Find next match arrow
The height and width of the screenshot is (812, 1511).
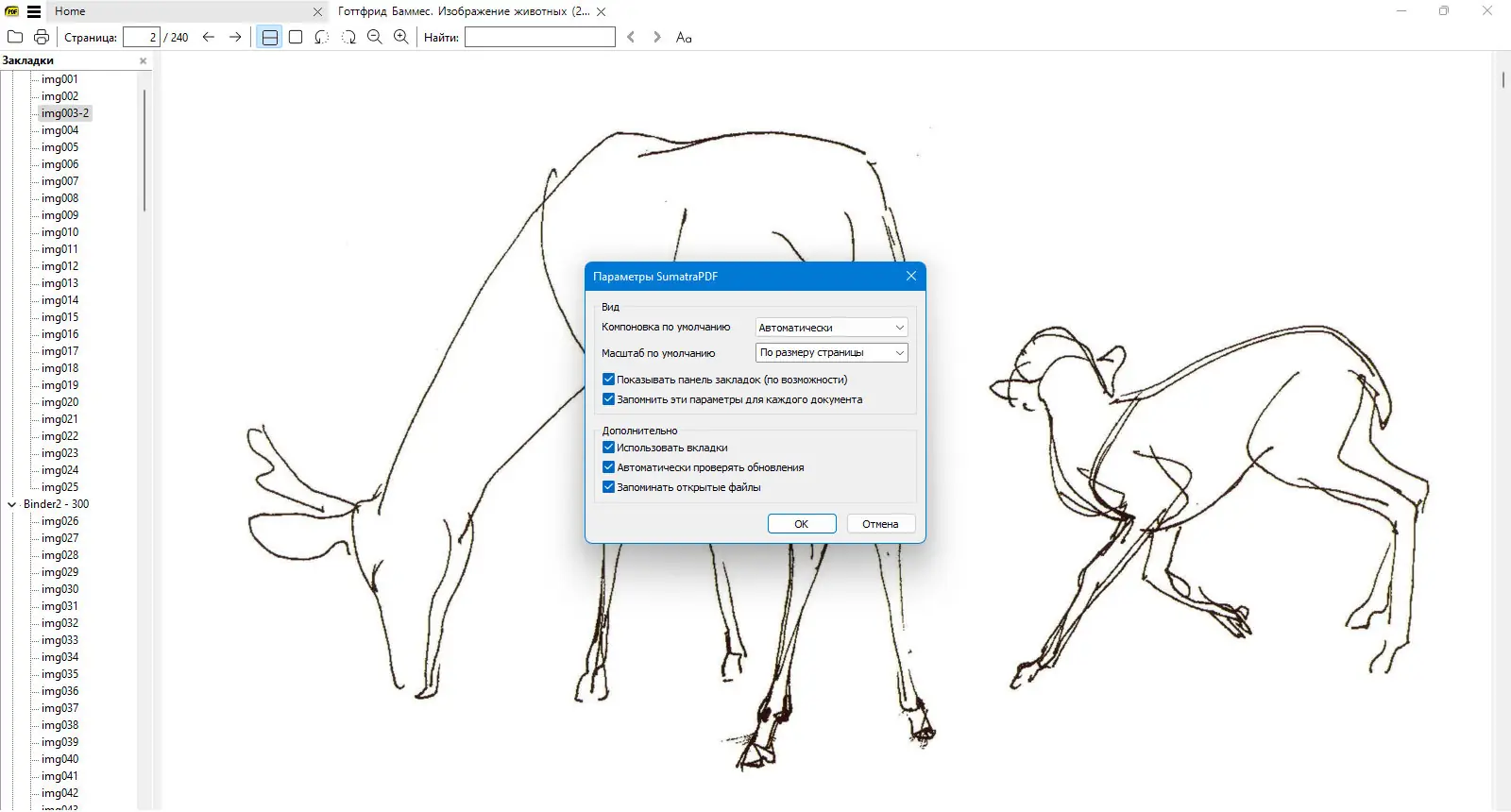click(657, 37)
